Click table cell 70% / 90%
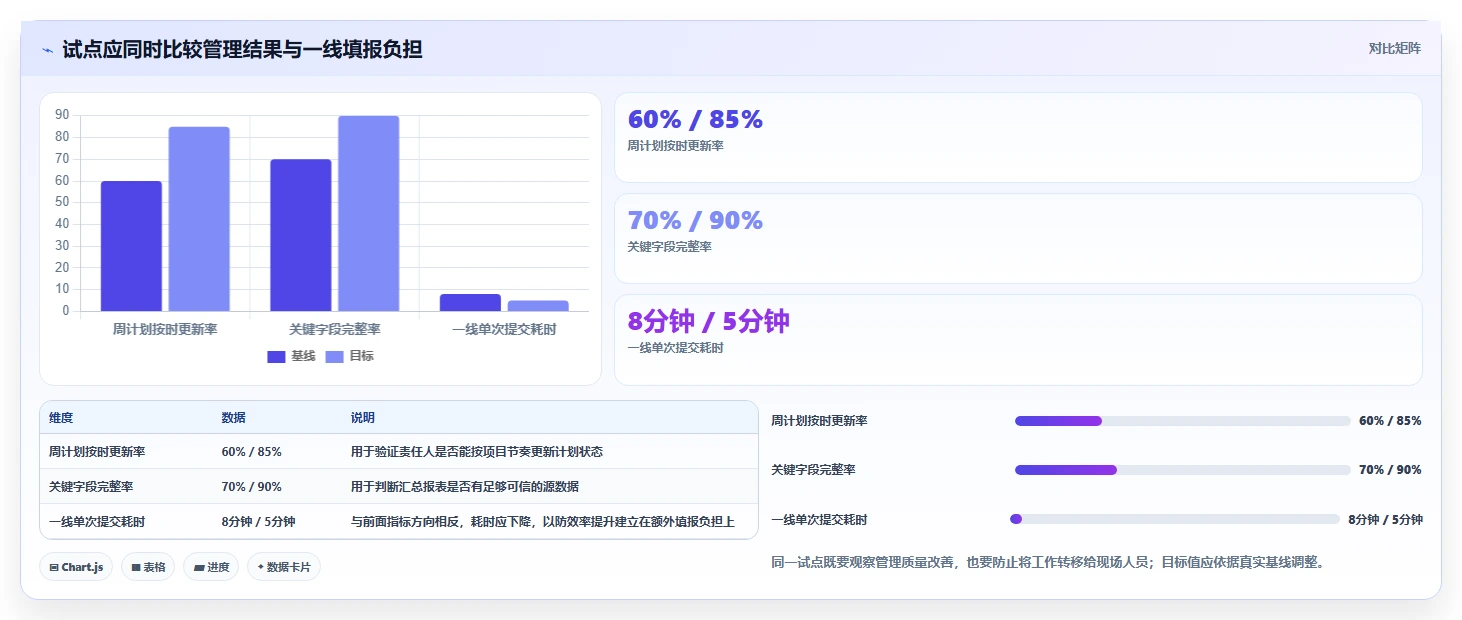1462x620 pixels. click(252, 487)
